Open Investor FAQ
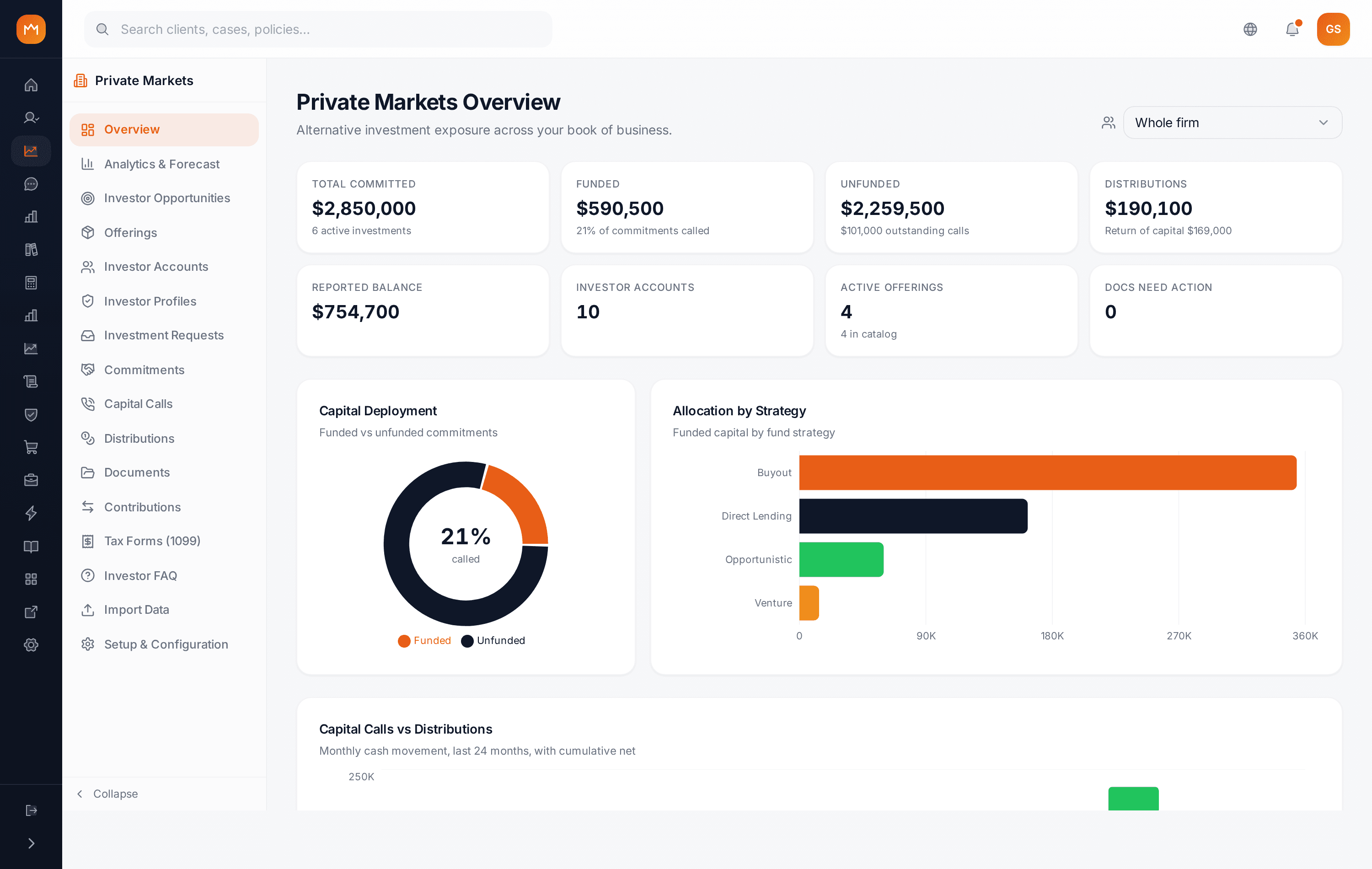Viewport: 1372px width, 869px height. 164,575
